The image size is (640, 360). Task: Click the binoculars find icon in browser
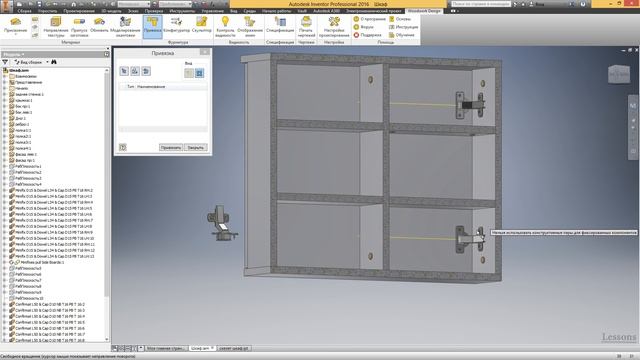point(54,62)
